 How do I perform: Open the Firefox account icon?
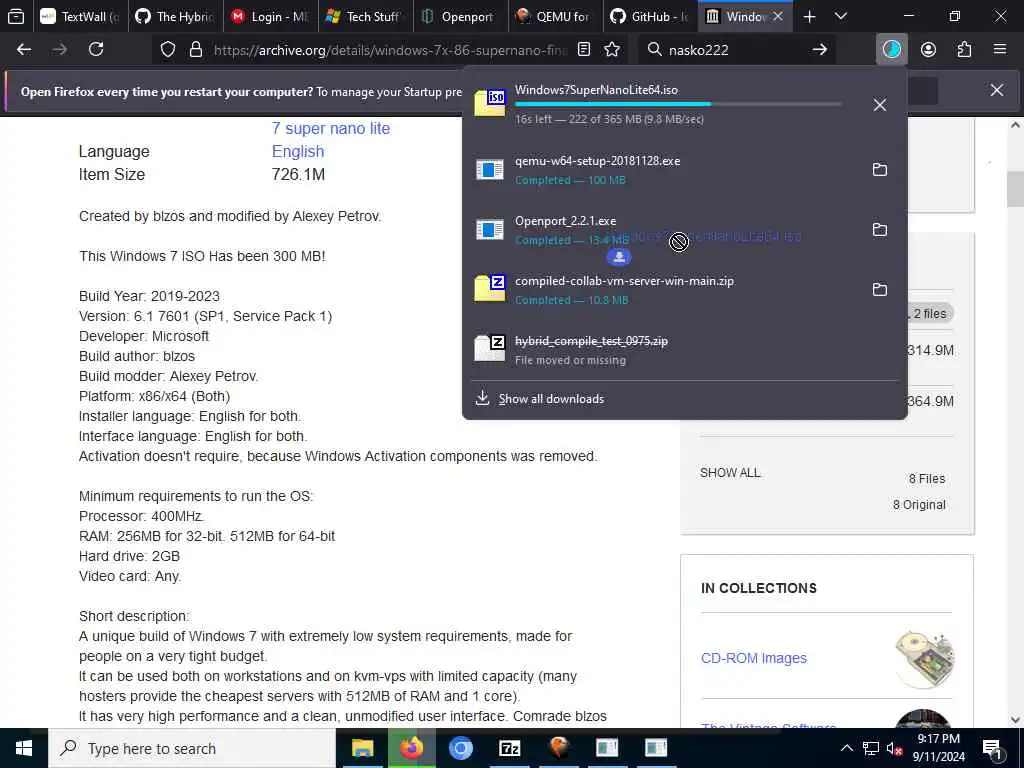(928, 50)
